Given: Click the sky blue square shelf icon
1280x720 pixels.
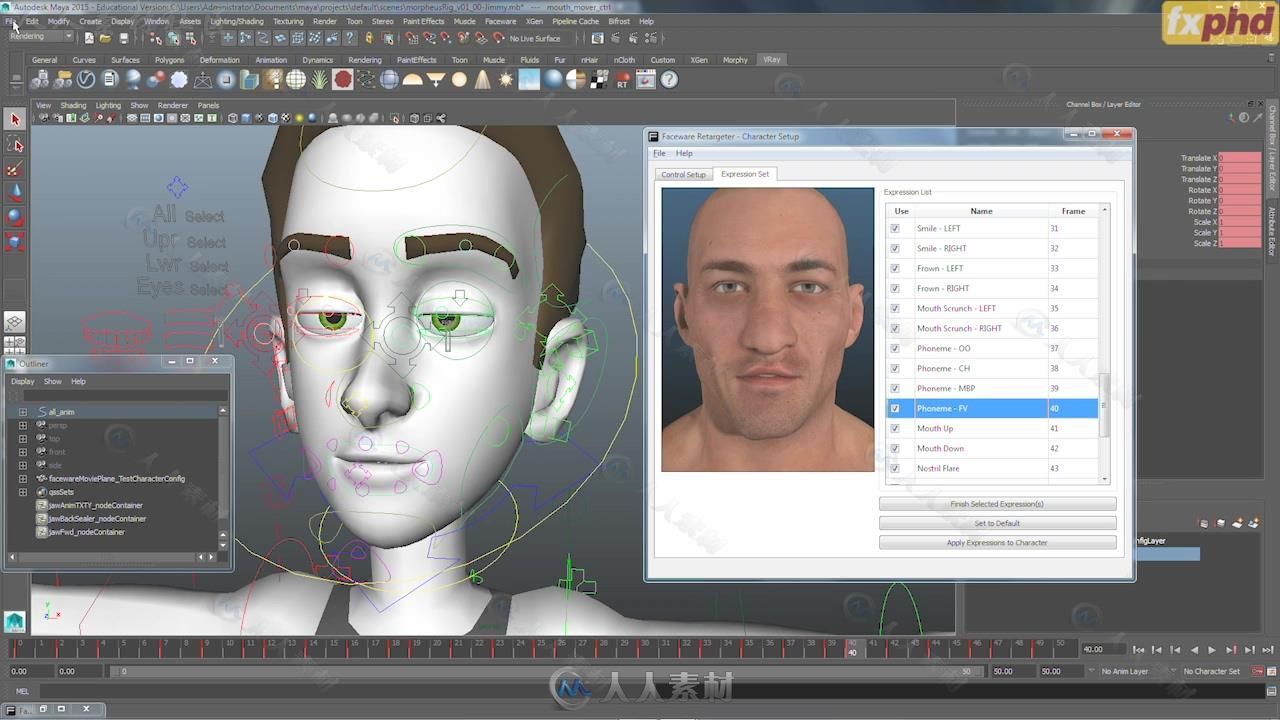Looking at the screenshot, I should (529, 79).
